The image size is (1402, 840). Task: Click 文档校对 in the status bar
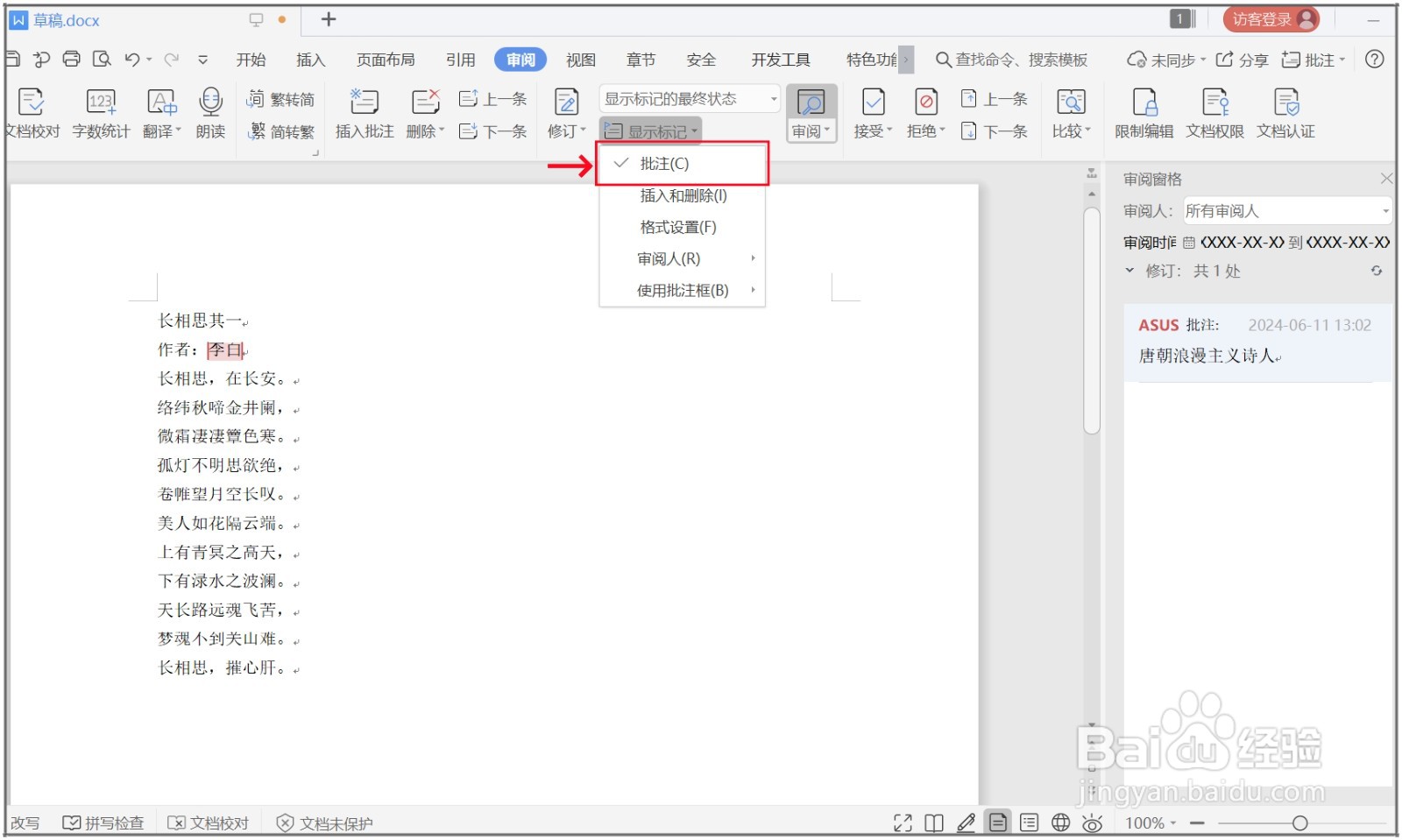(209, 823)
